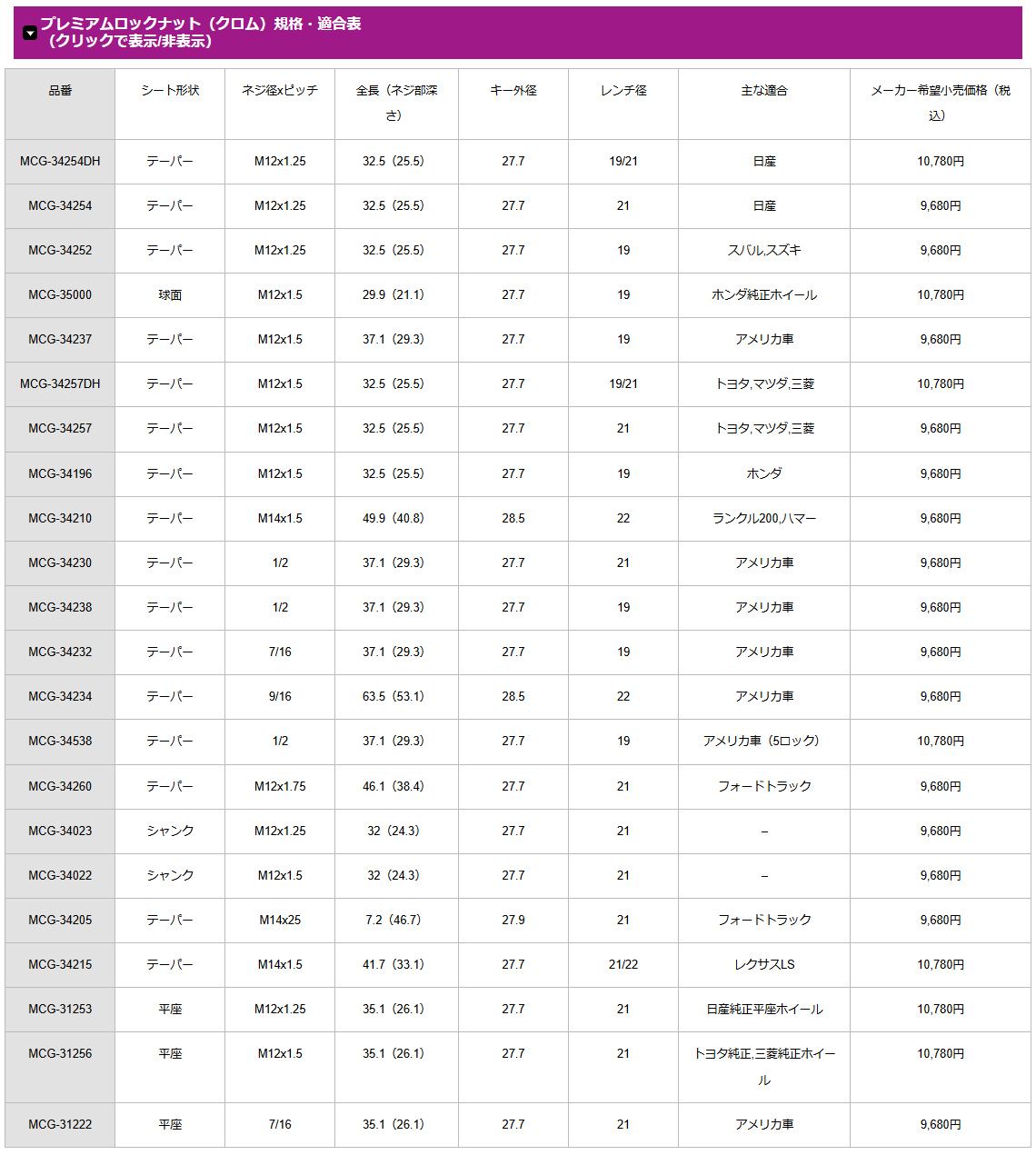Click the 21/22 wrench size cell
Screen dimensions: 1036x1155
click(623, 965)
